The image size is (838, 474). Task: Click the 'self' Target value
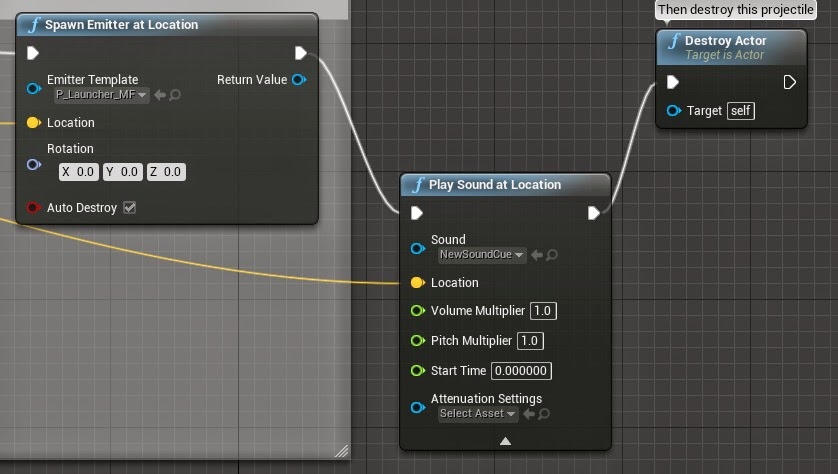[741, 111]
